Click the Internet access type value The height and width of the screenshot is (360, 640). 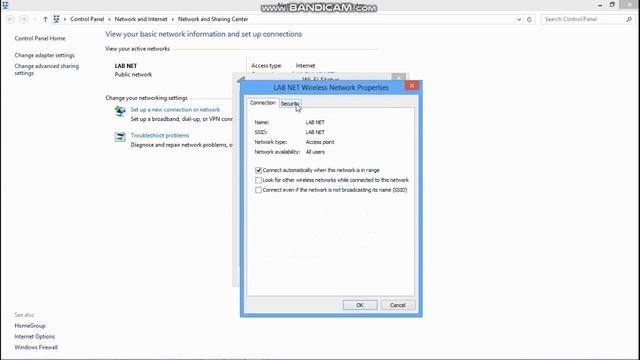tap(305, 65)
